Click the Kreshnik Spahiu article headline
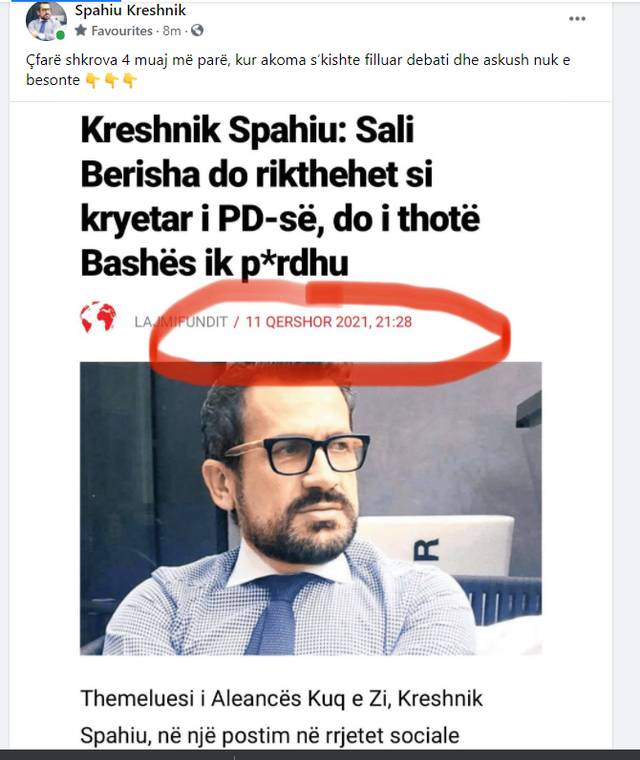The height and width of the screenshot is (760, 640). tap(280, 197)
